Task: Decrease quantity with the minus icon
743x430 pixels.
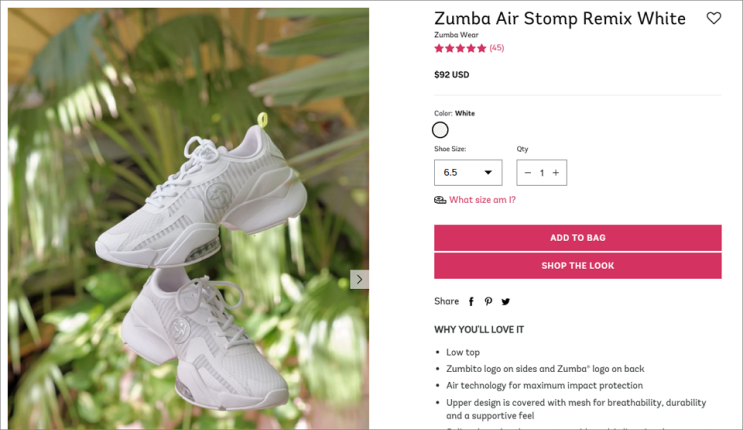Action: click(x=528, y=173)
